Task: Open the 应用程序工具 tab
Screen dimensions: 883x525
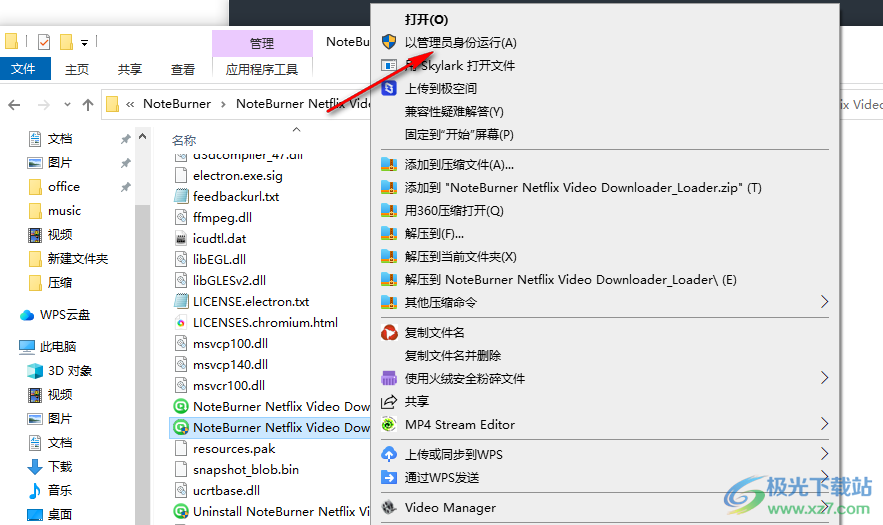Action: pyautogui.click(x=262, y=69)
